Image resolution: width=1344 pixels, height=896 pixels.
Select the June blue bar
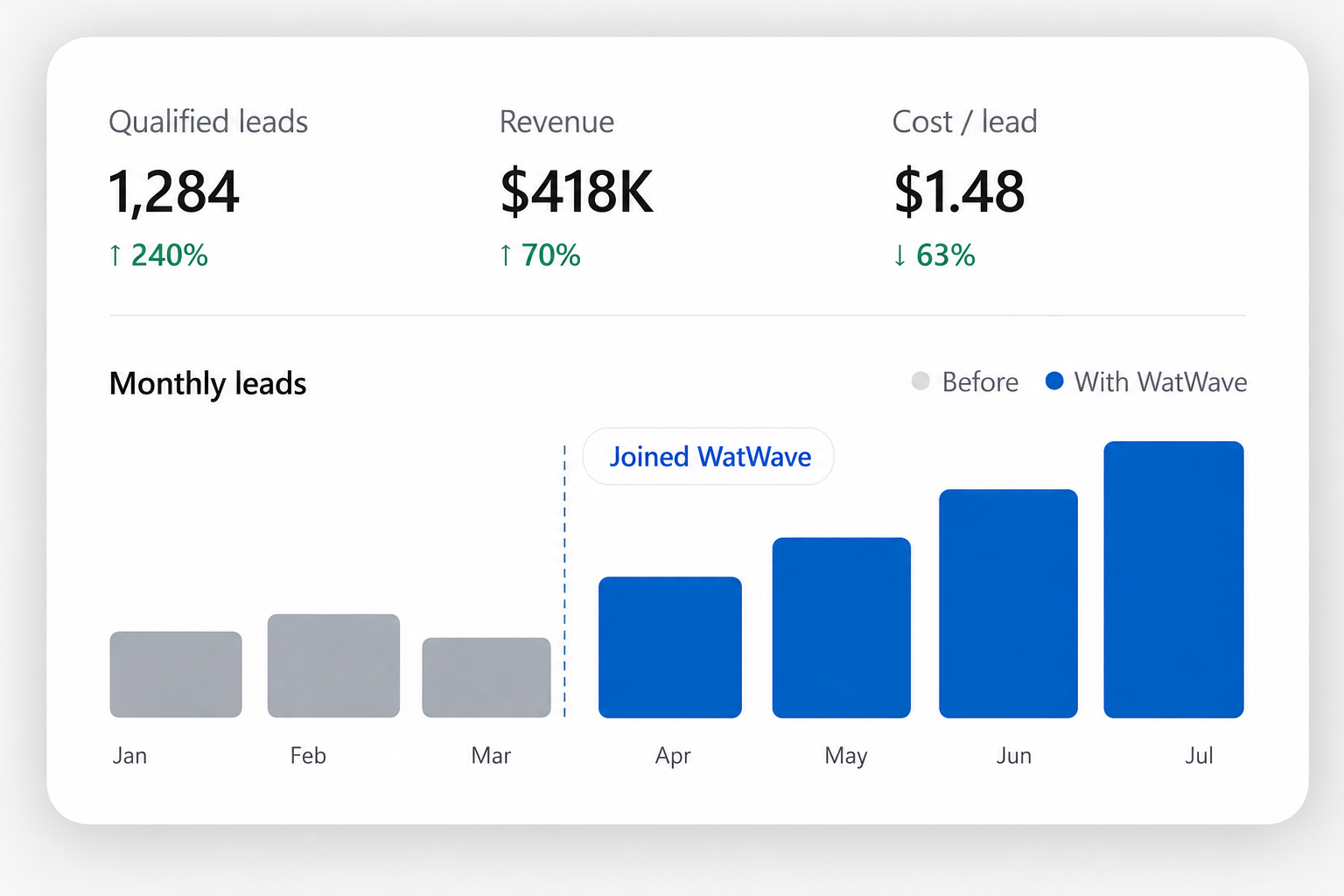point(1008,604)
